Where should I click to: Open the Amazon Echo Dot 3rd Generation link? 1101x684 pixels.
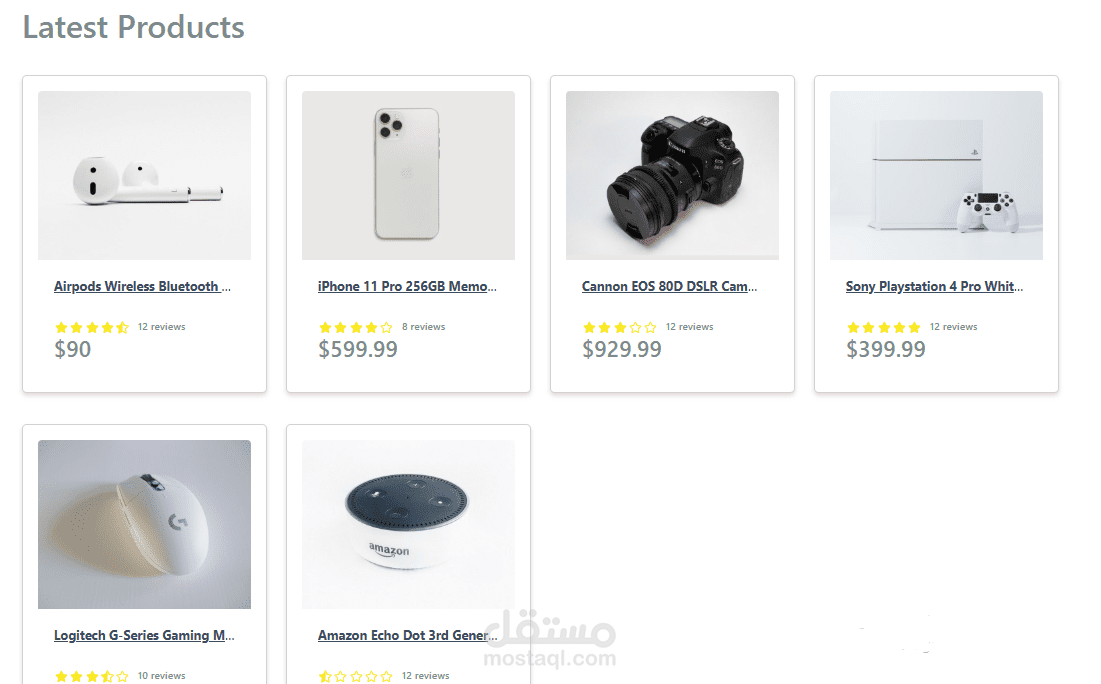tap(407, 636)
